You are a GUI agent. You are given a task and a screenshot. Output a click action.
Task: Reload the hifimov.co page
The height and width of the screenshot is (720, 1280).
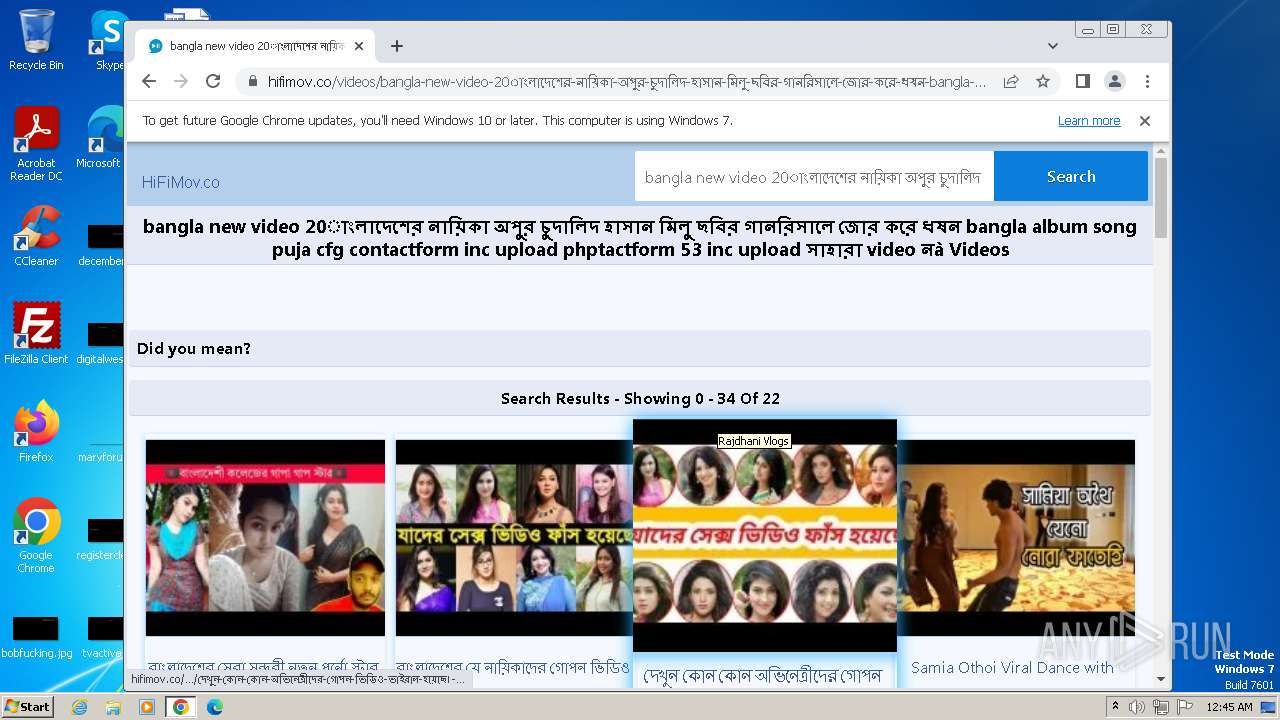pyautogui.click(x=213, y=81)
